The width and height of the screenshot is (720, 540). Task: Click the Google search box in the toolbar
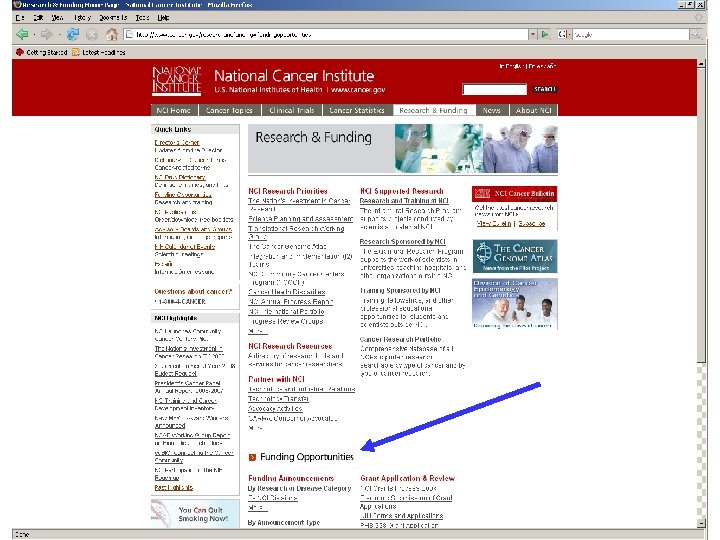pyautogui.click(x=630, y=34)
